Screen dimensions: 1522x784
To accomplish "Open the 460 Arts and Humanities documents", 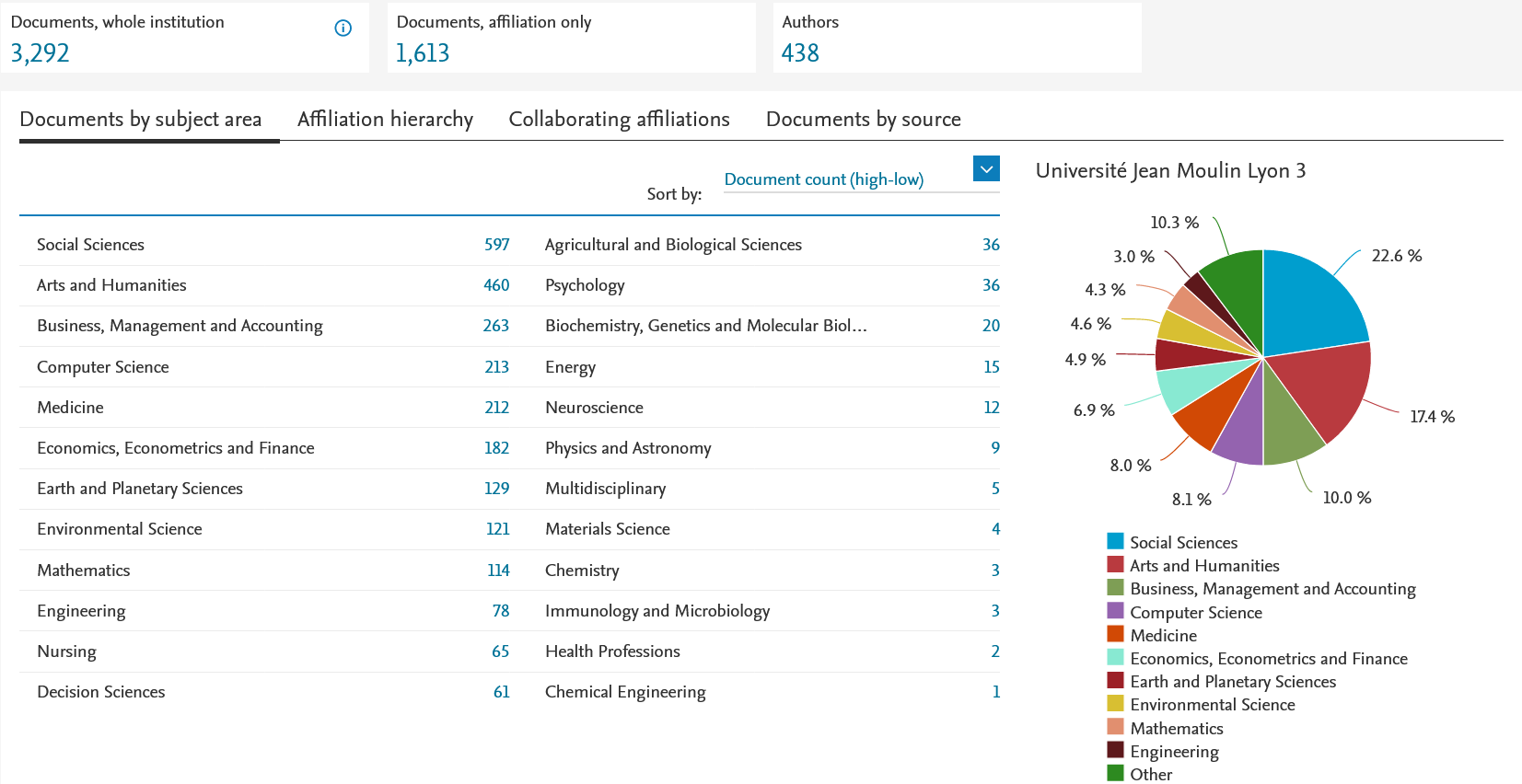I will click(x=496, y=285).
